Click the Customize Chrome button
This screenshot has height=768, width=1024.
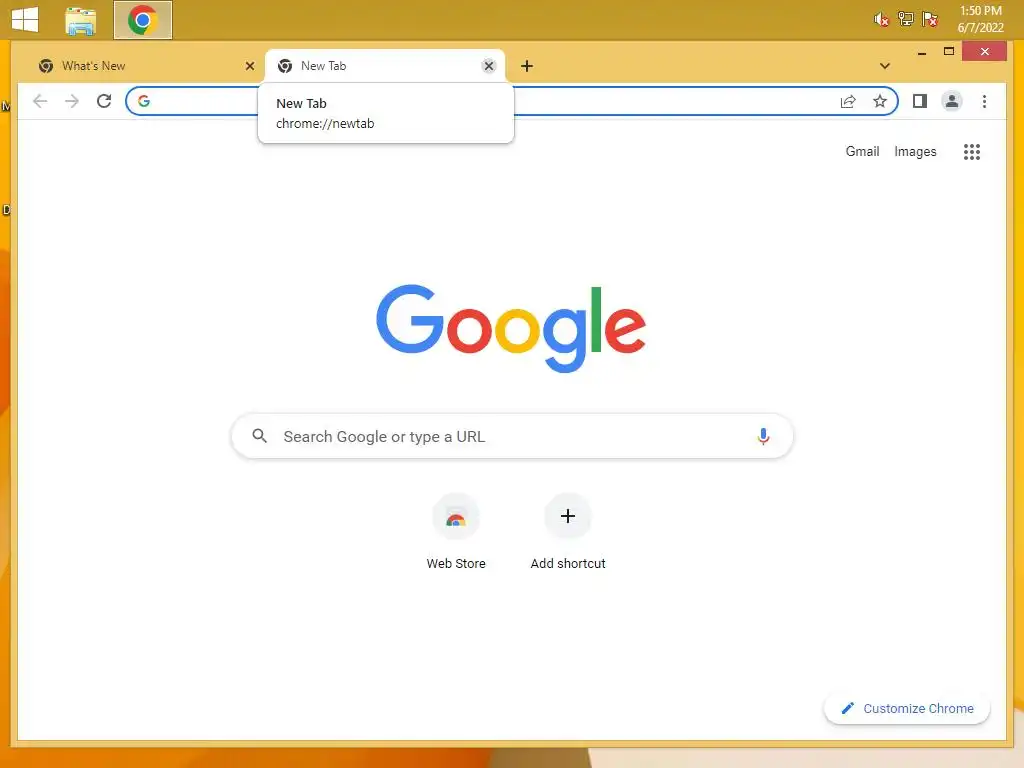(906, 709)
